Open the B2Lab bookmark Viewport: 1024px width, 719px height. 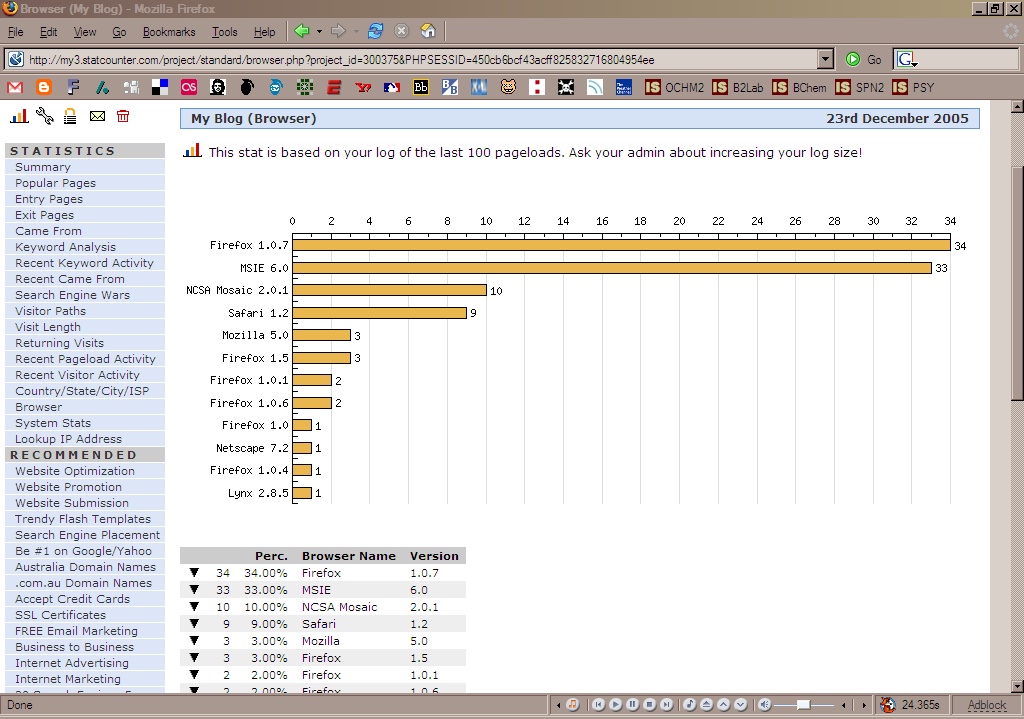click(737, 87)
